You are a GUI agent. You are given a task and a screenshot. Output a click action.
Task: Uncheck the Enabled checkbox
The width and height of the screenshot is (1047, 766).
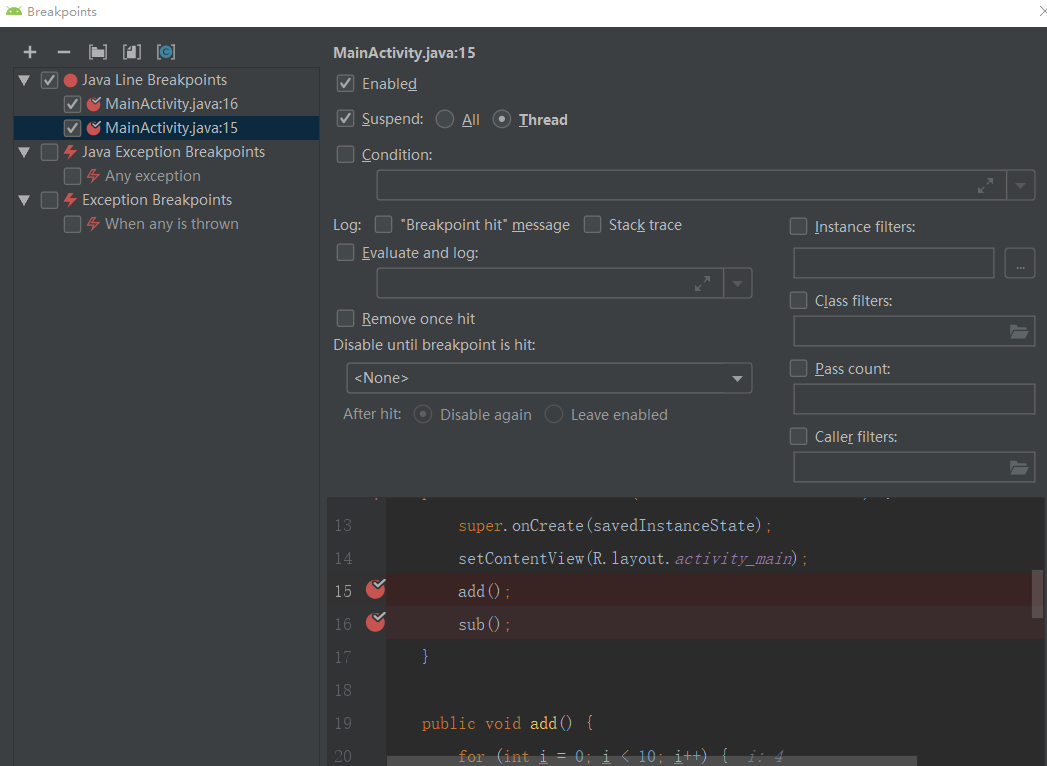[345, 83]
